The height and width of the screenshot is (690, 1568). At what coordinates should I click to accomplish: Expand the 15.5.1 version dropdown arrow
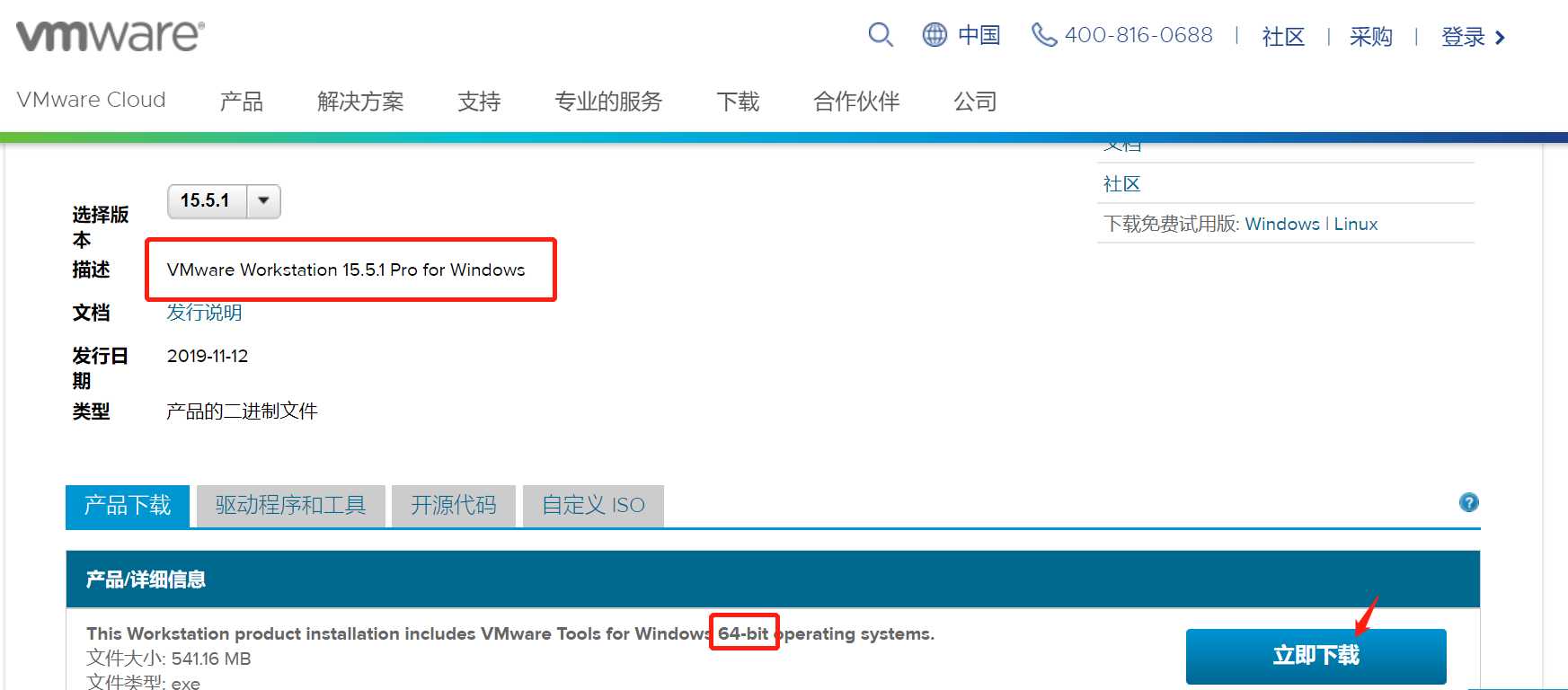263,200
